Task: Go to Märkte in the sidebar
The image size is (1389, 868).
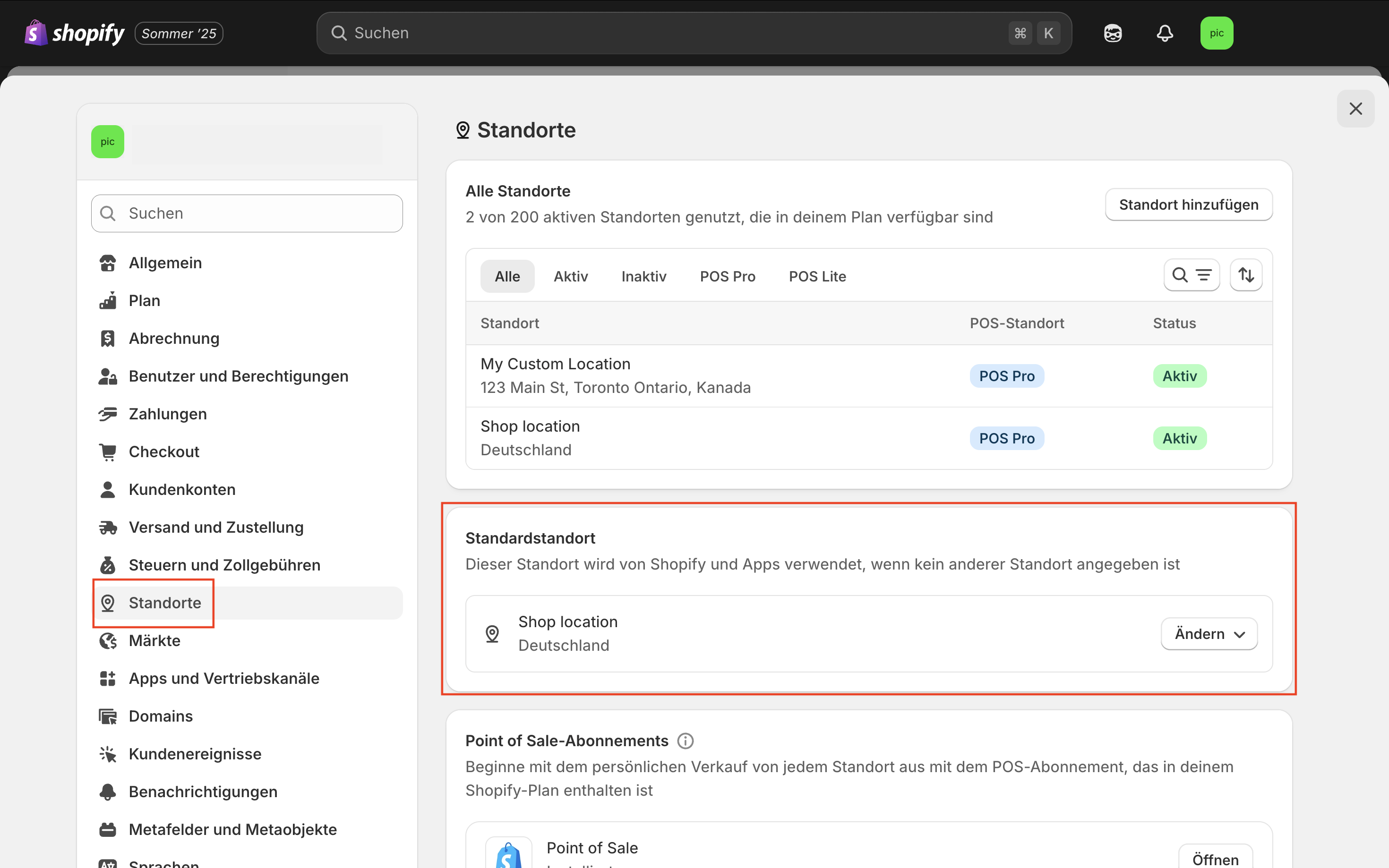Action: tap(154, 641)
